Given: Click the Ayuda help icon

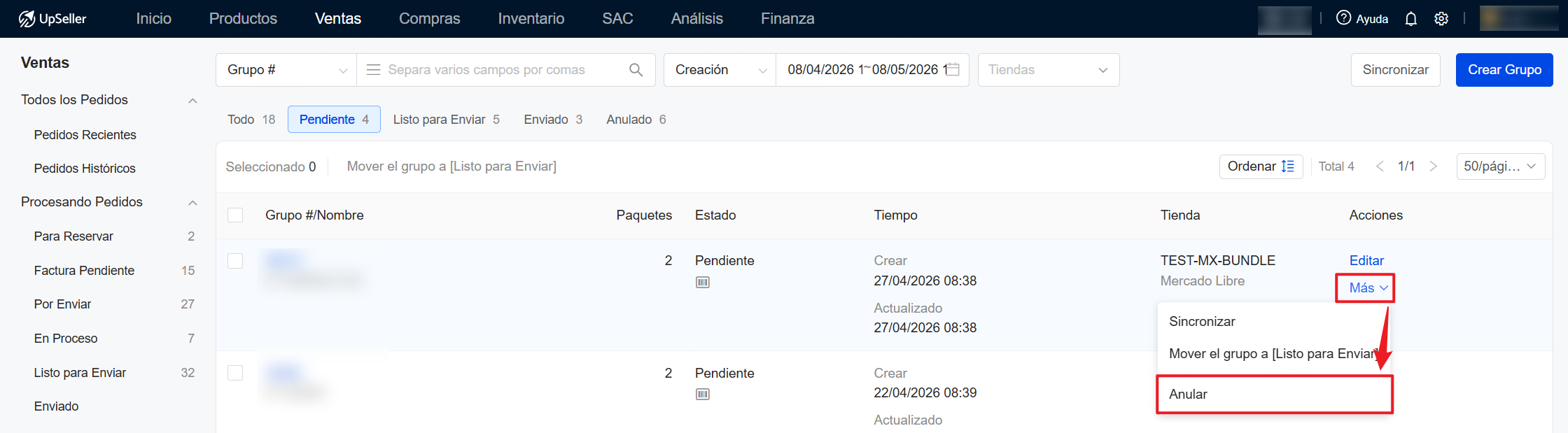Looking at the screenshot, I should (x=1343, y=18).
